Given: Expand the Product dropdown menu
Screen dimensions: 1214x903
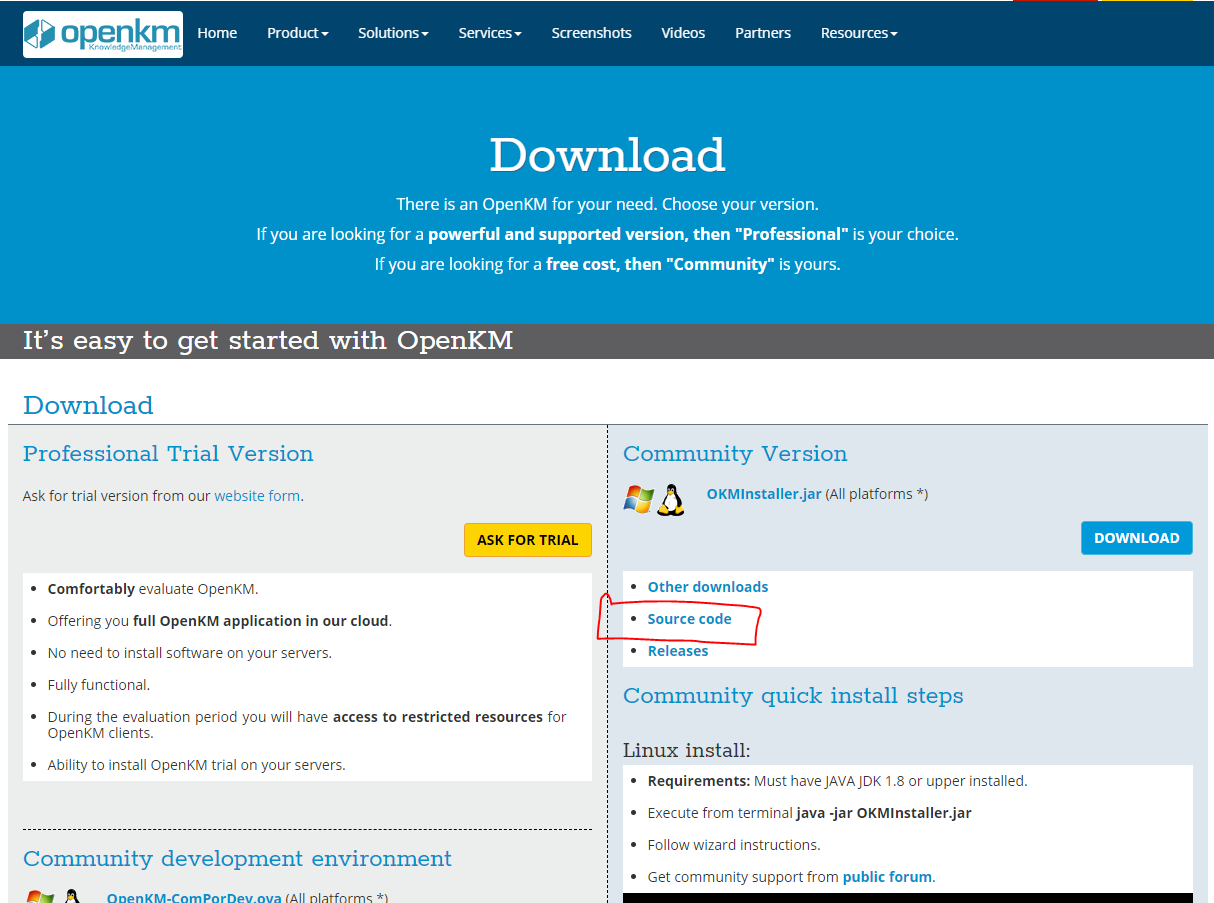Looking at the screenshot, I should click(297, 33).
